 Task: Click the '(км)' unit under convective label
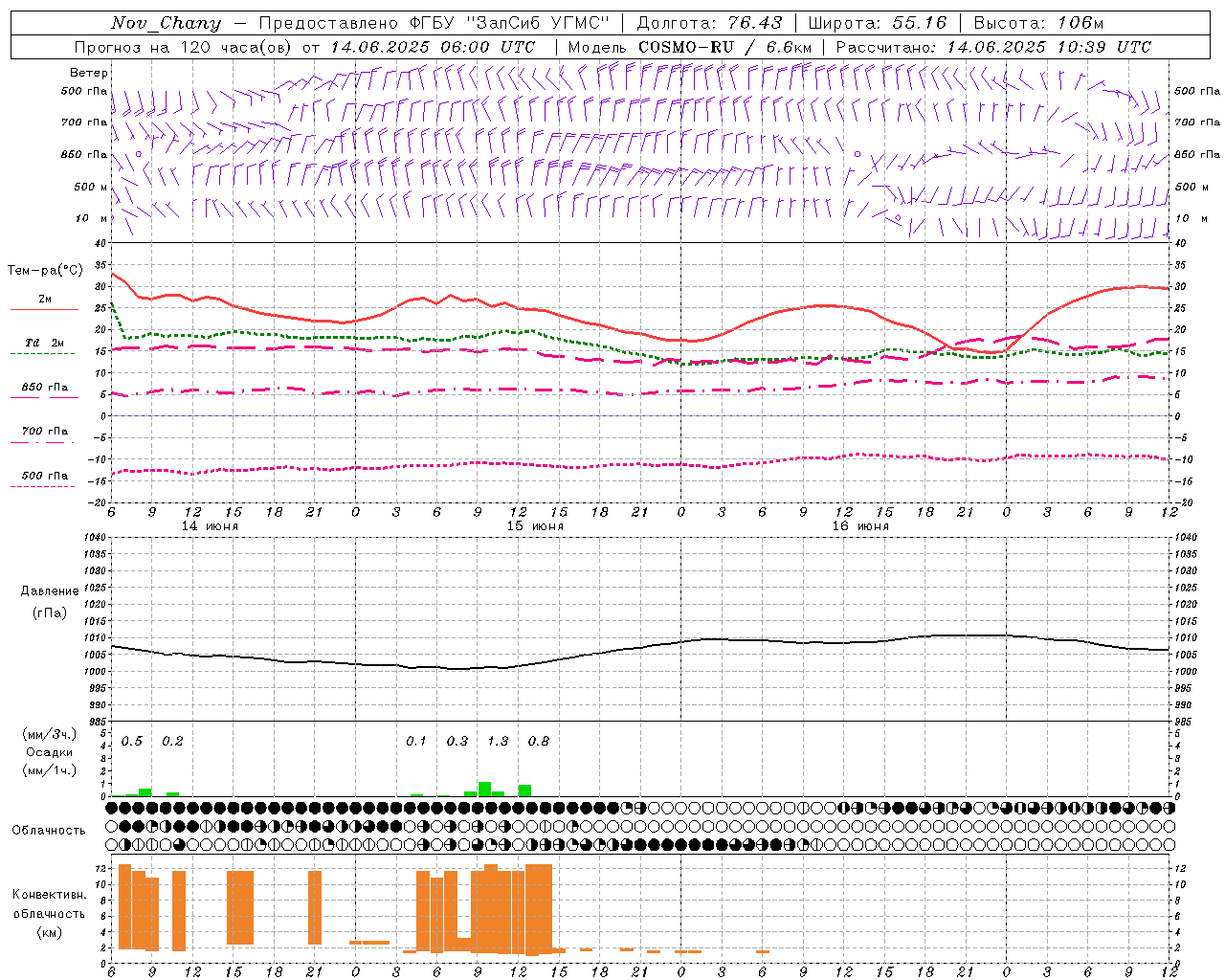50,932
